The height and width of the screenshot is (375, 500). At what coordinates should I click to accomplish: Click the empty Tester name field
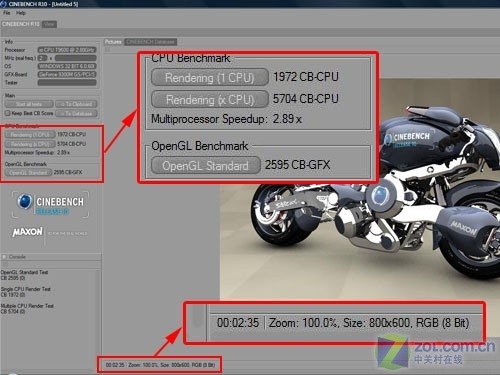coord(67,82)
